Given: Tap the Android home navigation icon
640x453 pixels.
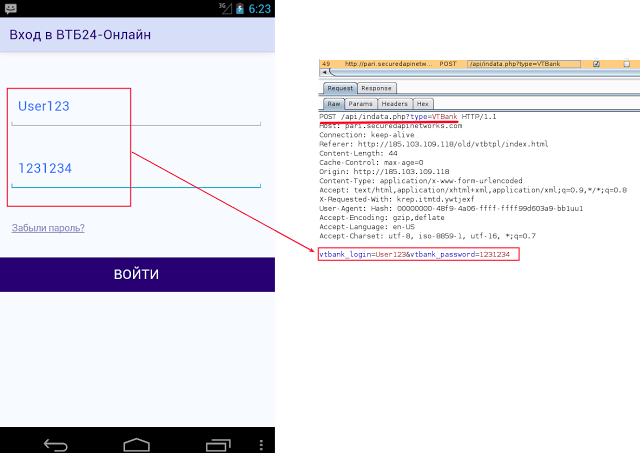Looking at the screenshot, I should [136, 442].
